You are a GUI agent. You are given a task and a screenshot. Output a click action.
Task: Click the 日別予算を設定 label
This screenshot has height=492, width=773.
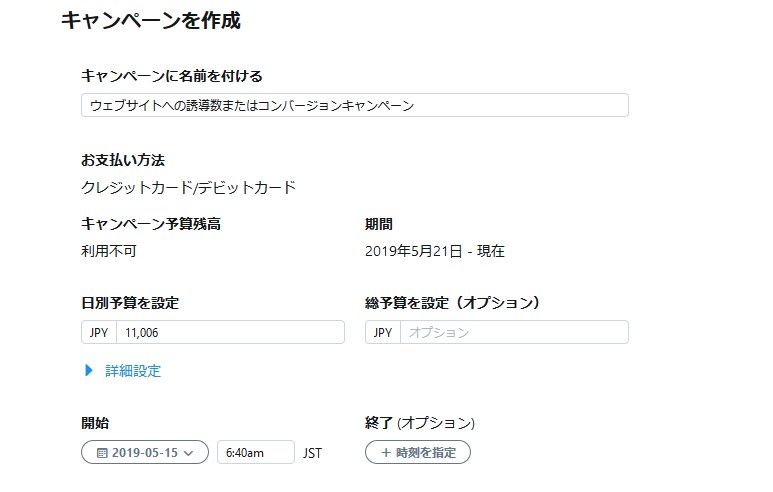[130, 302]
